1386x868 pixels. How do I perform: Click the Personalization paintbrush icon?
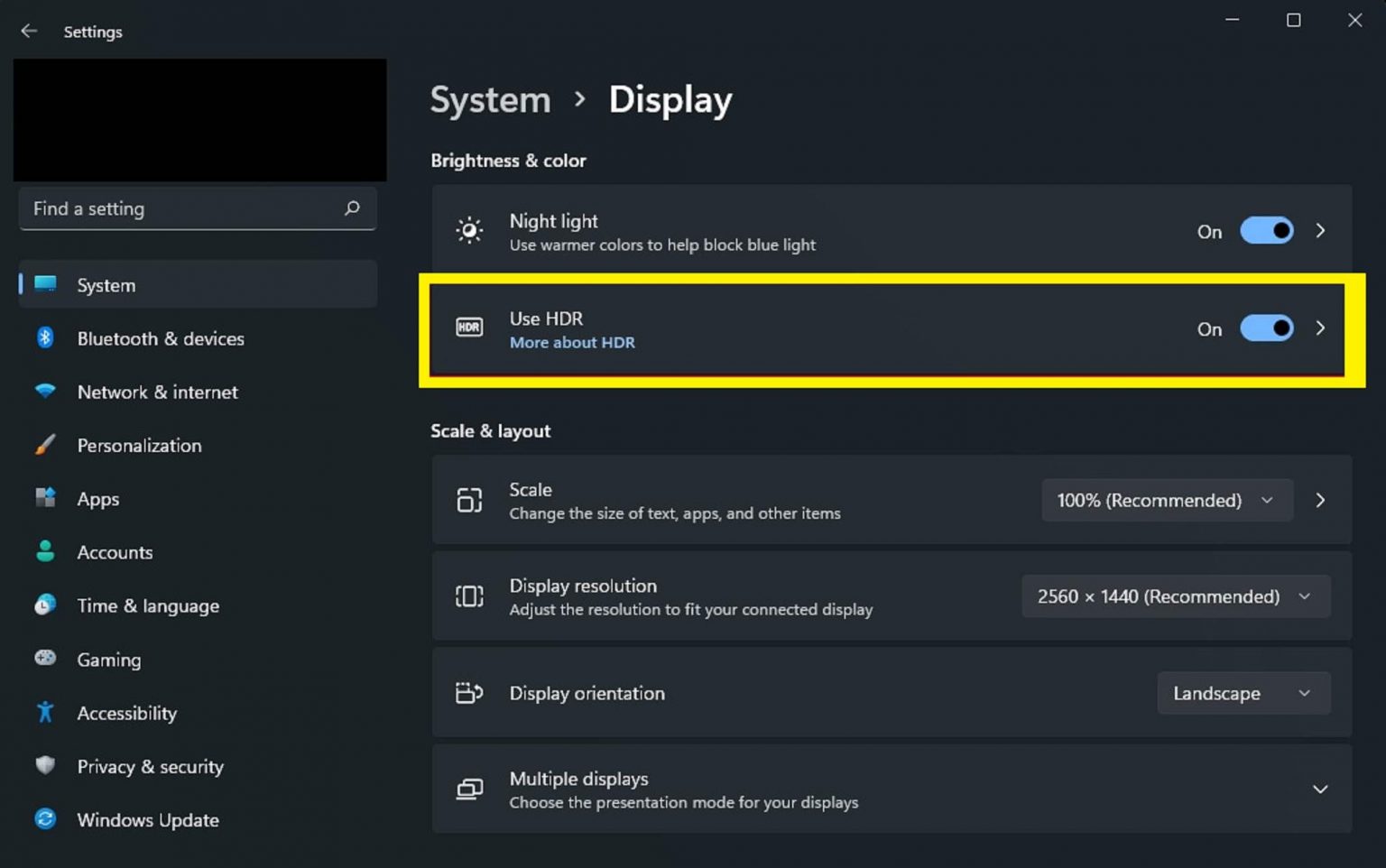tap(45, 445)
